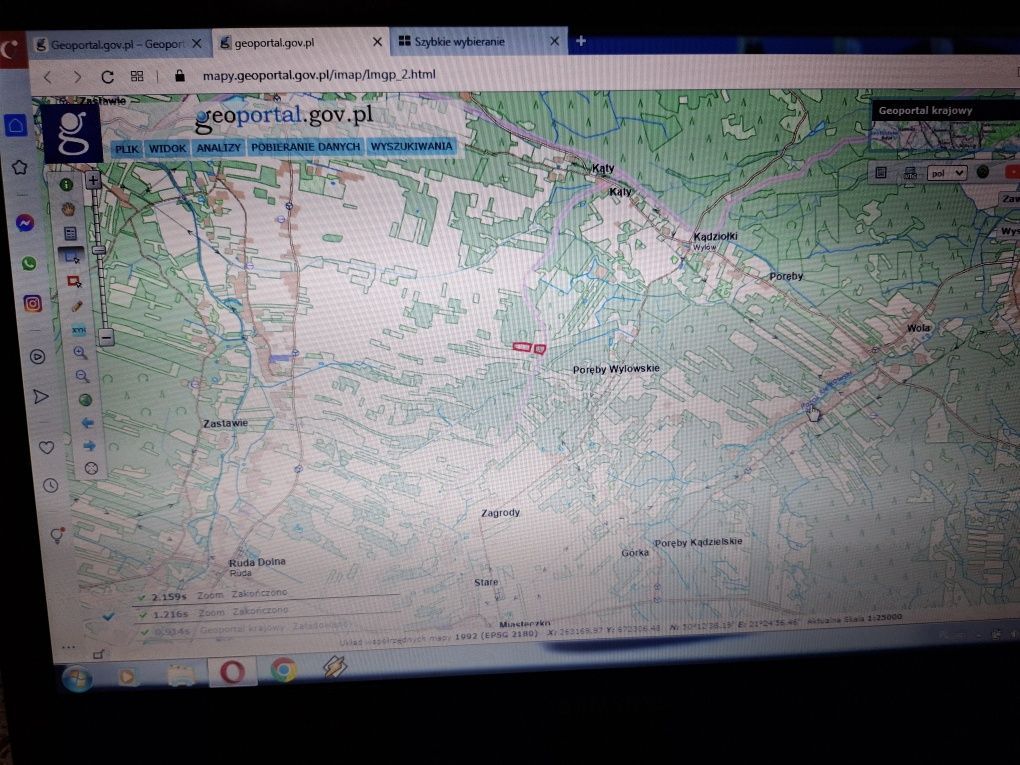Open a new browser tab
This screenshot has width=1020, height=765.
581,41
